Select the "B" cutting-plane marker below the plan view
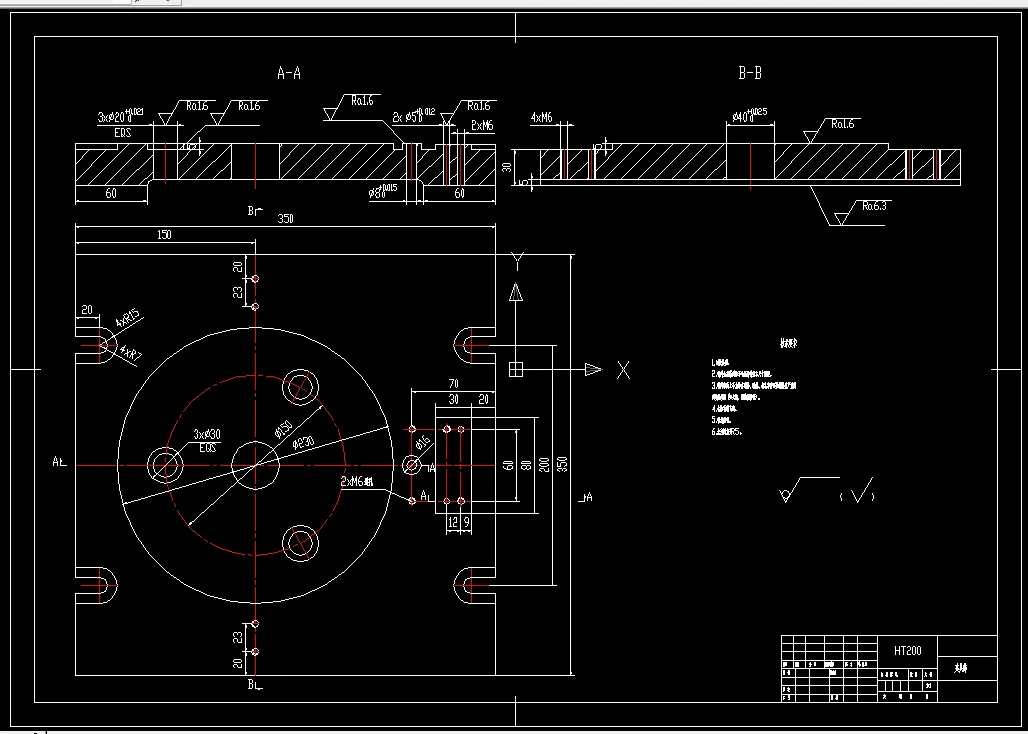 click(x=254, y=685)
